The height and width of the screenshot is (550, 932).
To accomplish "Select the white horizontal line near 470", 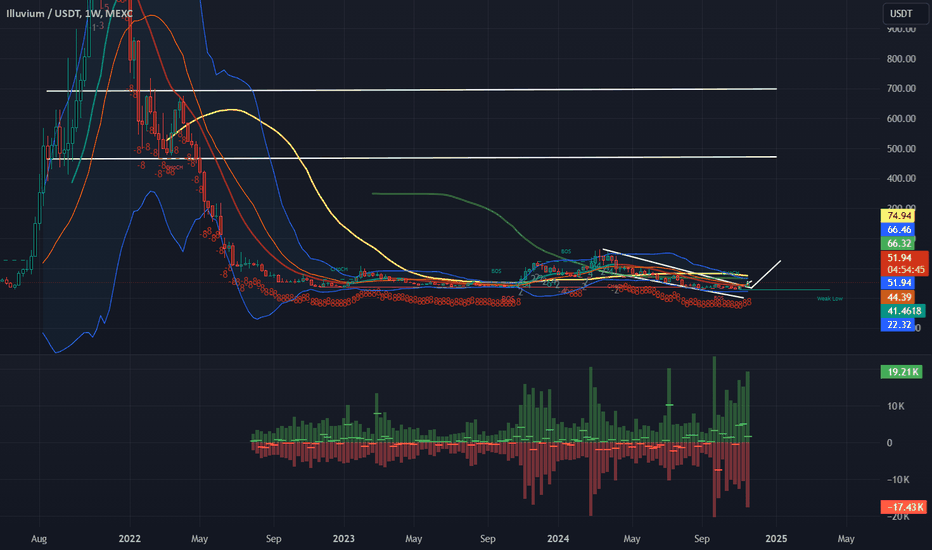I will coord(411,158).
